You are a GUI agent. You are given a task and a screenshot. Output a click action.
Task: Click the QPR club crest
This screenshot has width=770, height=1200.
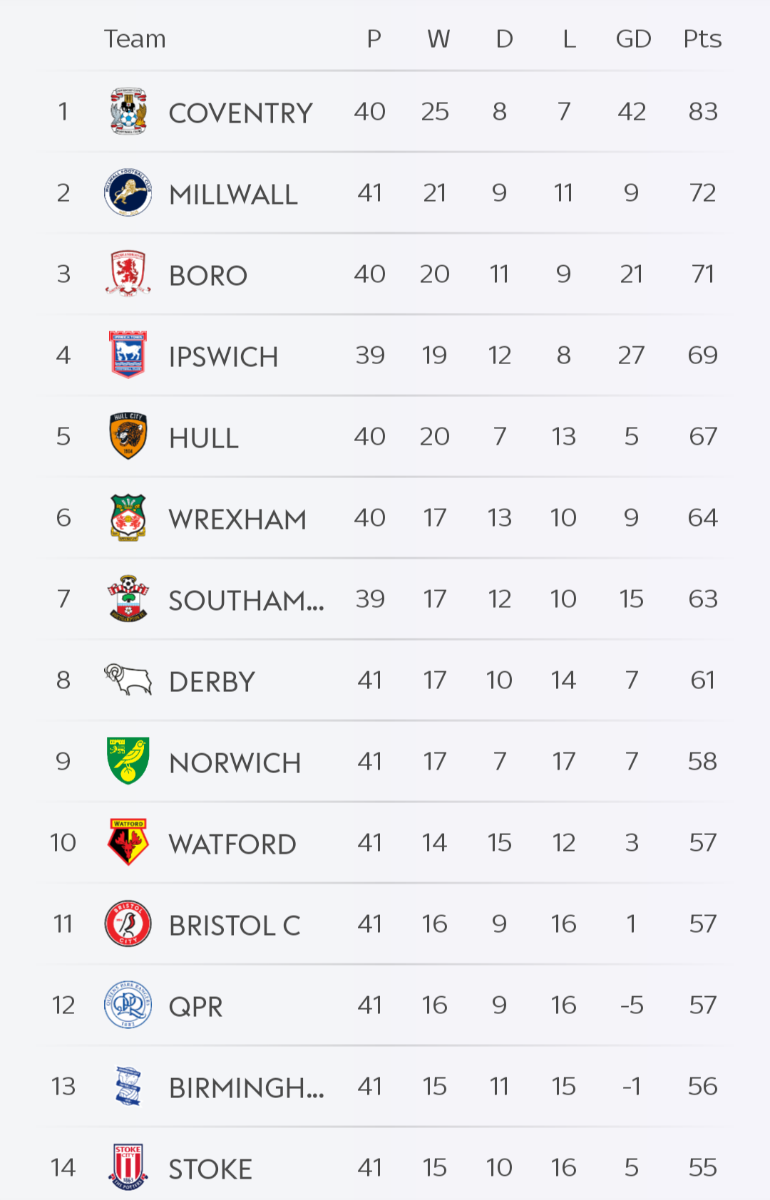128,1005
